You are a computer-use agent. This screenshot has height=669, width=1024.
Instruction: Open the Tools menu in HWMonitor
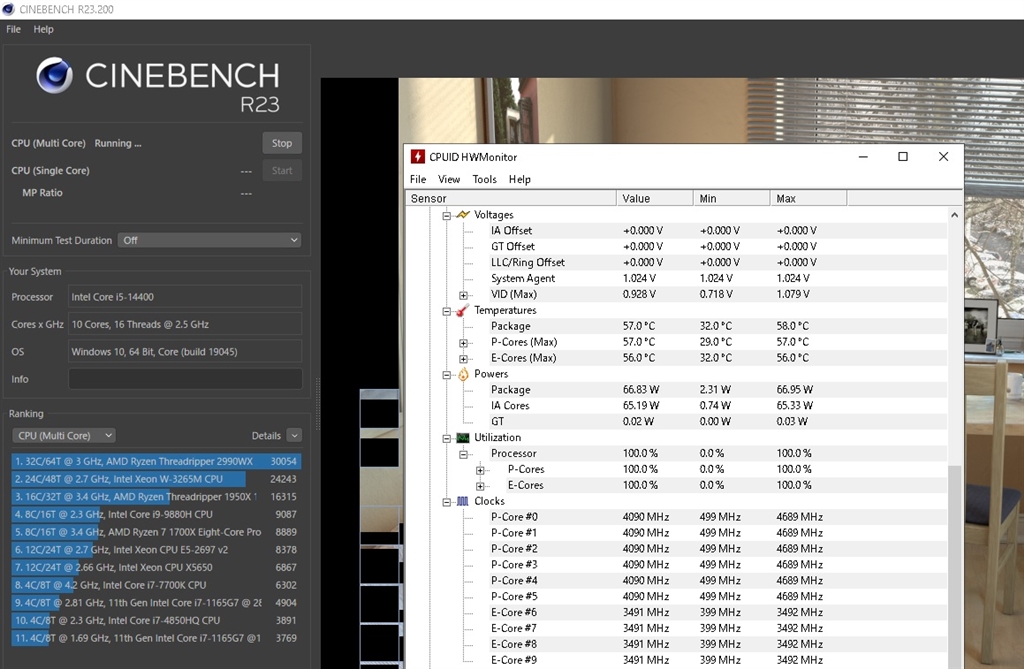pyautogui.click(x=484, y=179)
